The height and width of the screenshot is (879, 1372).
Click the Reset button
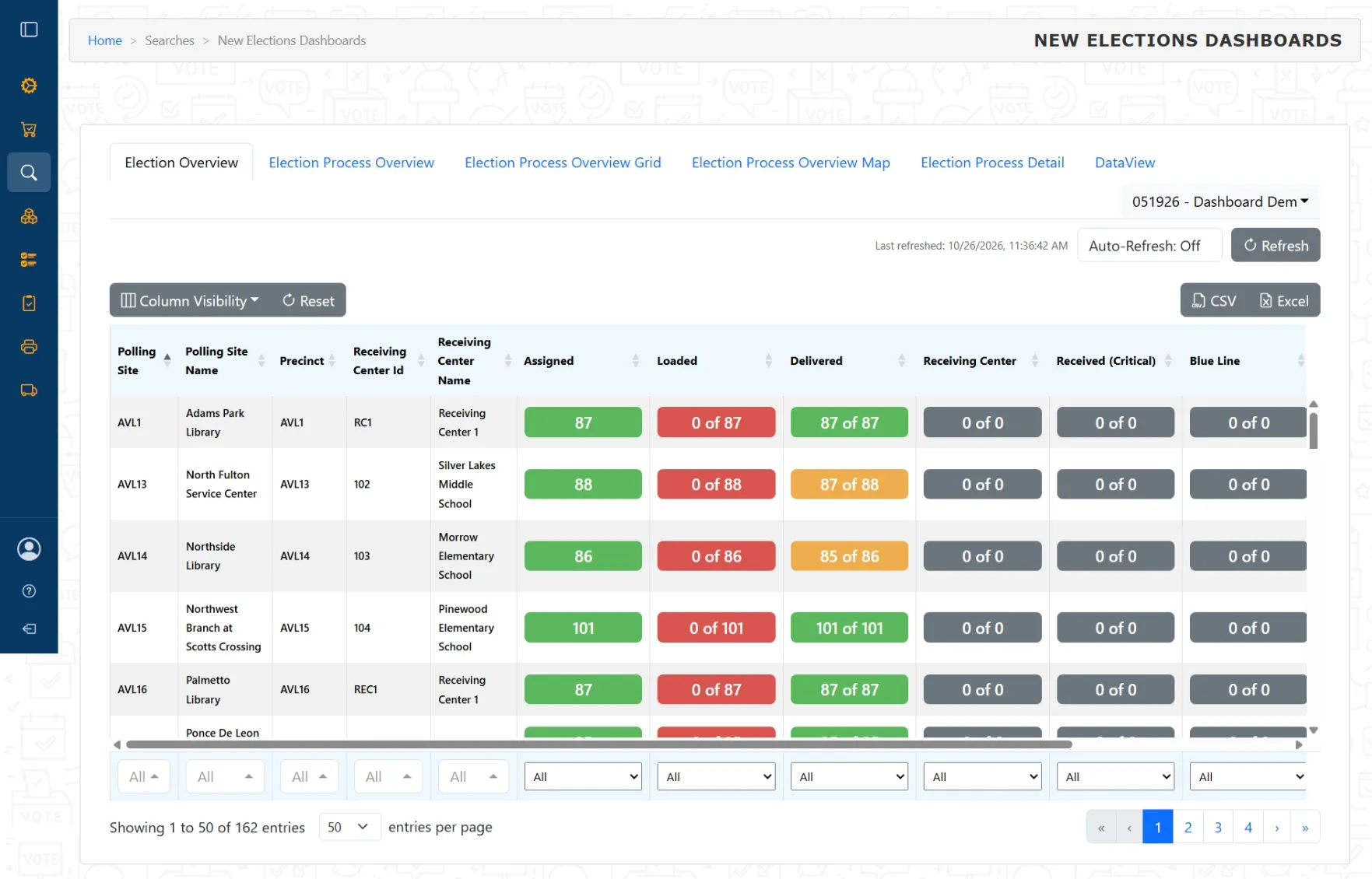308,300
